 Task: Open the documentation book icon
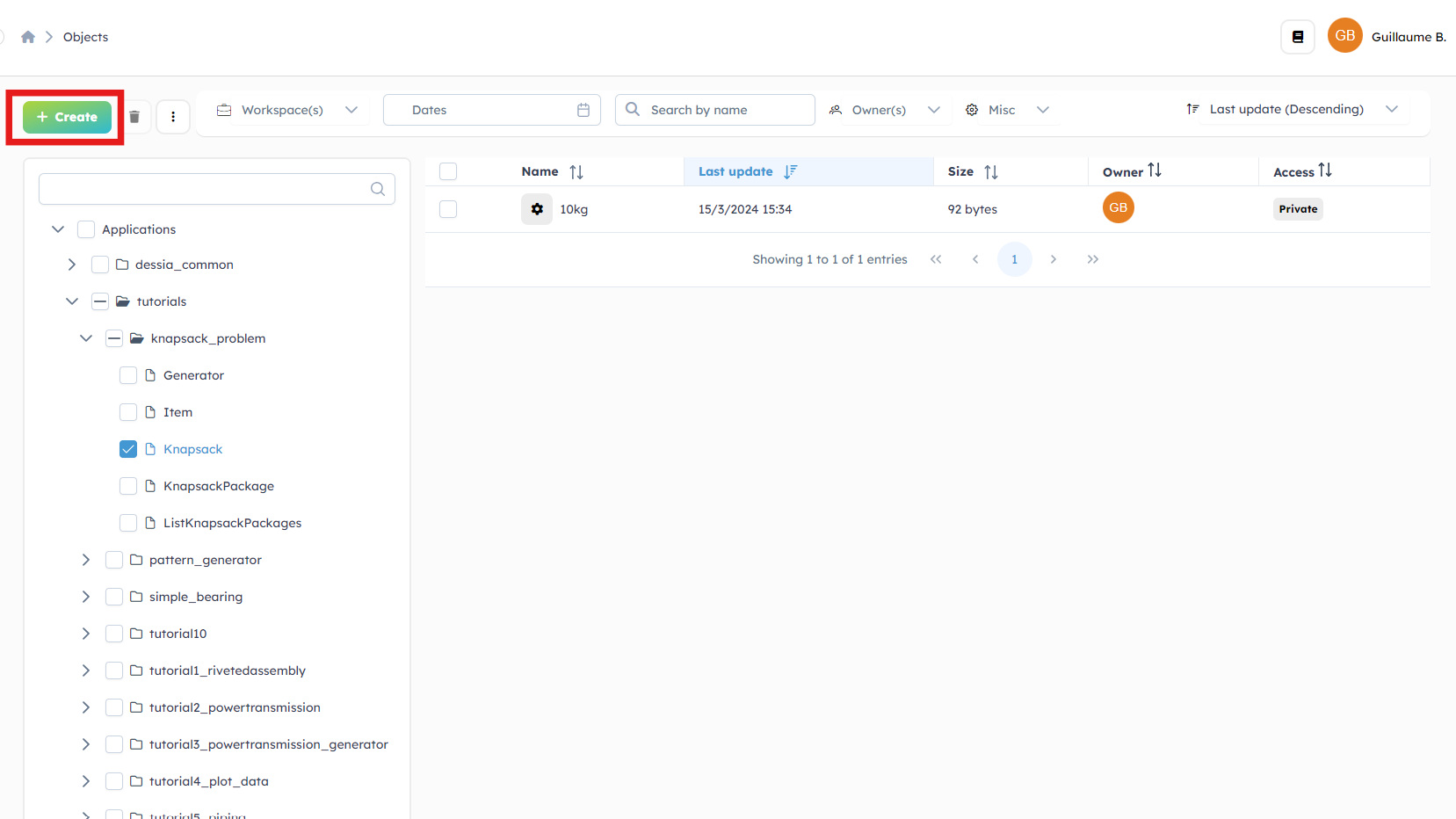[x=1297, y=37]
